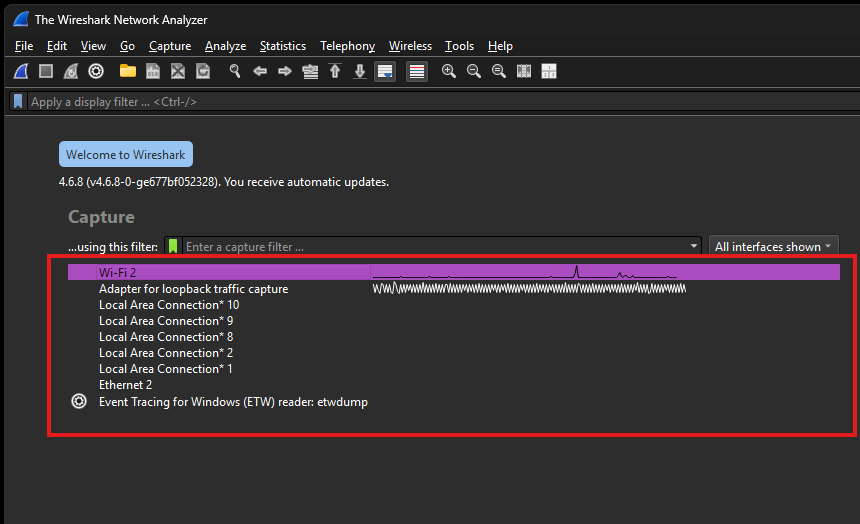Select Local Area Connection* 1 interface
This screenshot has height=524, width=860.
454,368
